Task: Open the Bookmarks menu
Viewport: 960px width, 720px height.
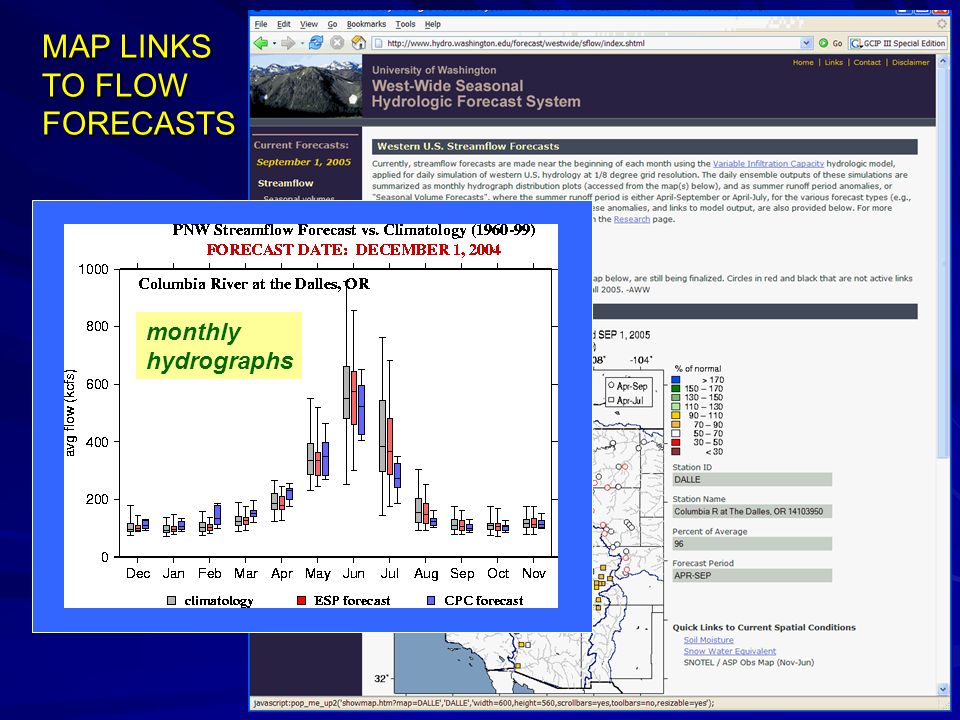Action: pos(366,24)
